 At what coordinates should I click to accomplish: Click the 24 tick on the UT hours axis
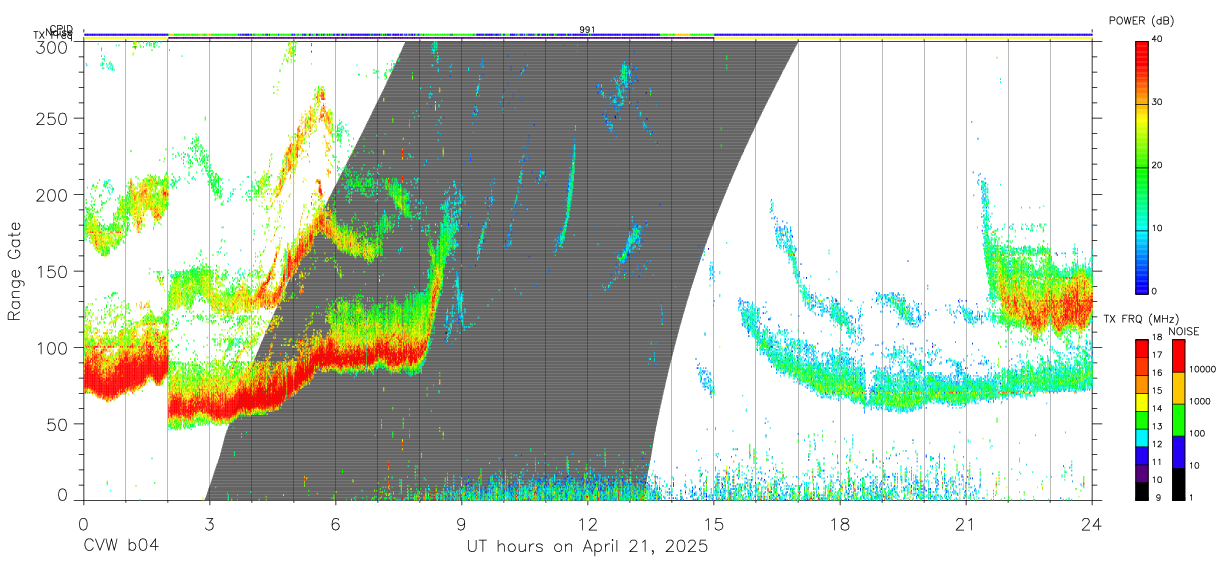[x=1092, y=522]
